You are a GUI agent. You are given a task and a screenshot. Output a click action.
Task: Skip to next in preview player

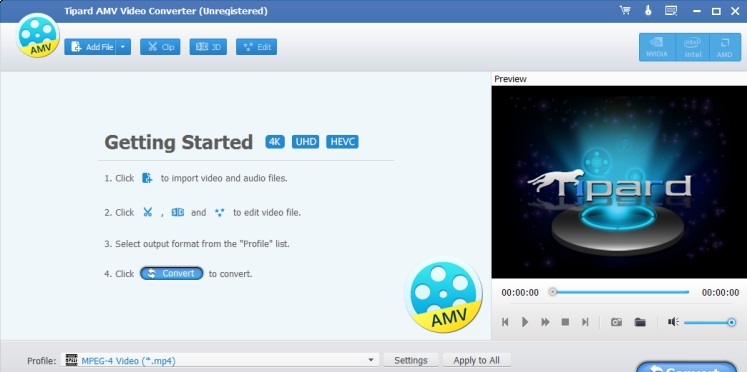(585, 322)
